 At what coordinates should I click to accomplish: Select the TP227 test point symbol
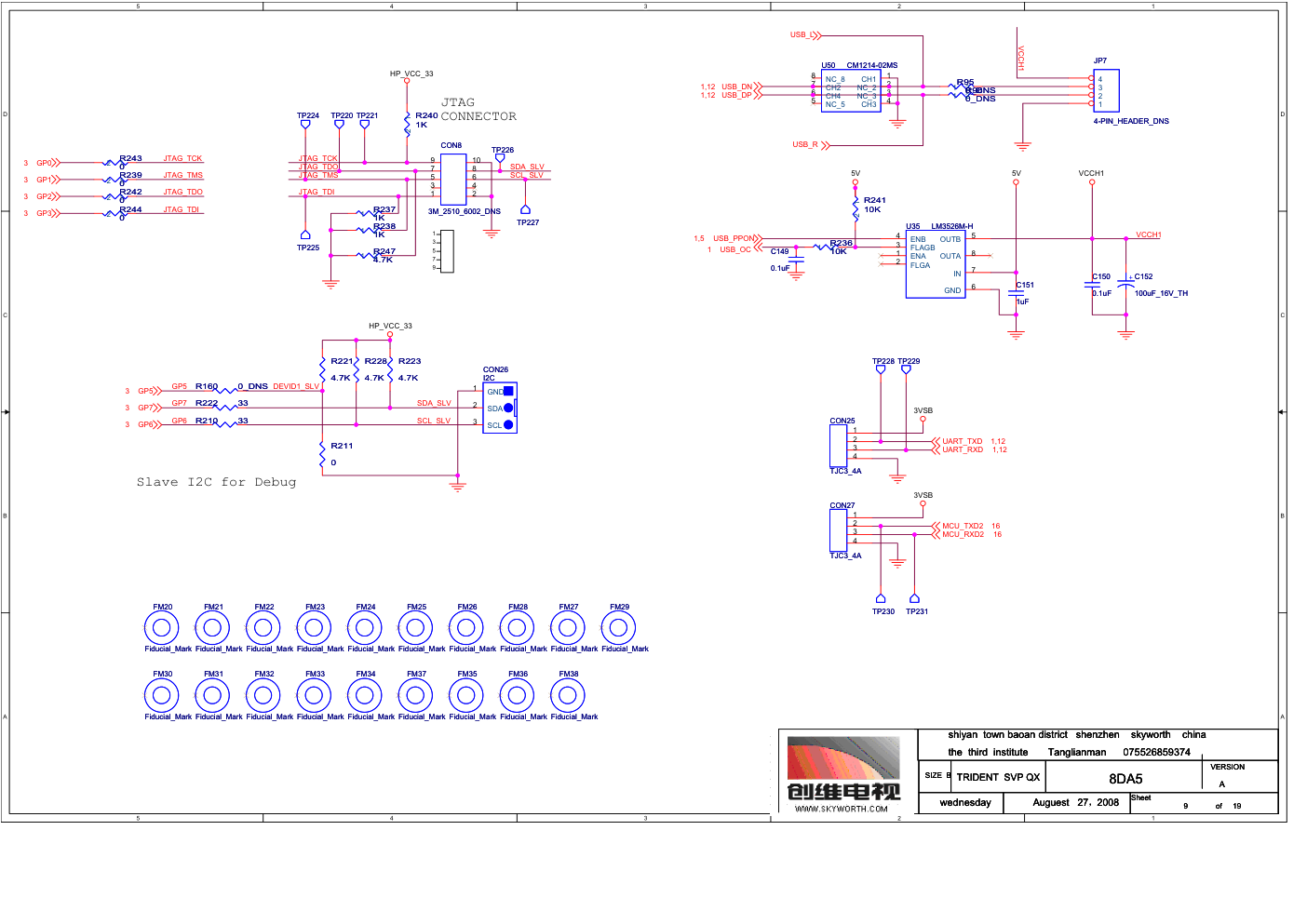[525, 210]
